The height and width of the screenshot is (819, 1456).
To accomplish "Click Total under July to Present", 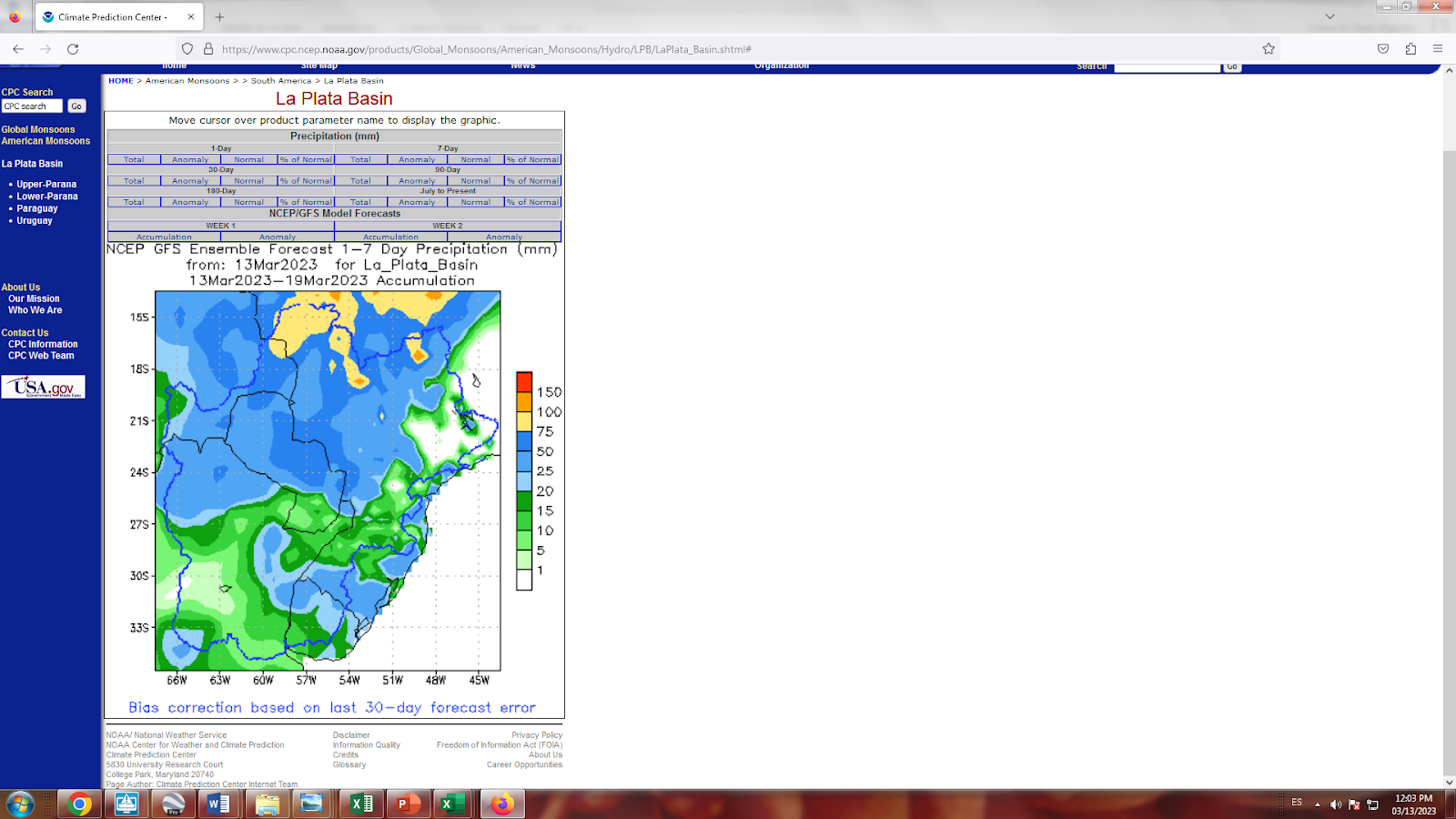I will click(360, 202).
